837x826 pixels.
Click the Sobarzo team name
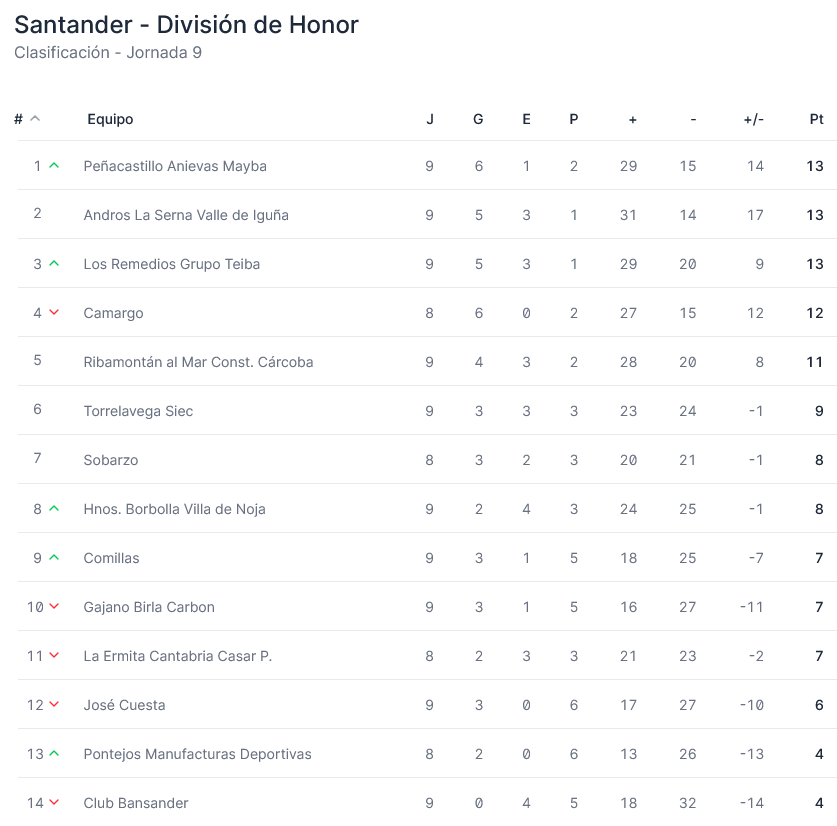pos(111,460)
